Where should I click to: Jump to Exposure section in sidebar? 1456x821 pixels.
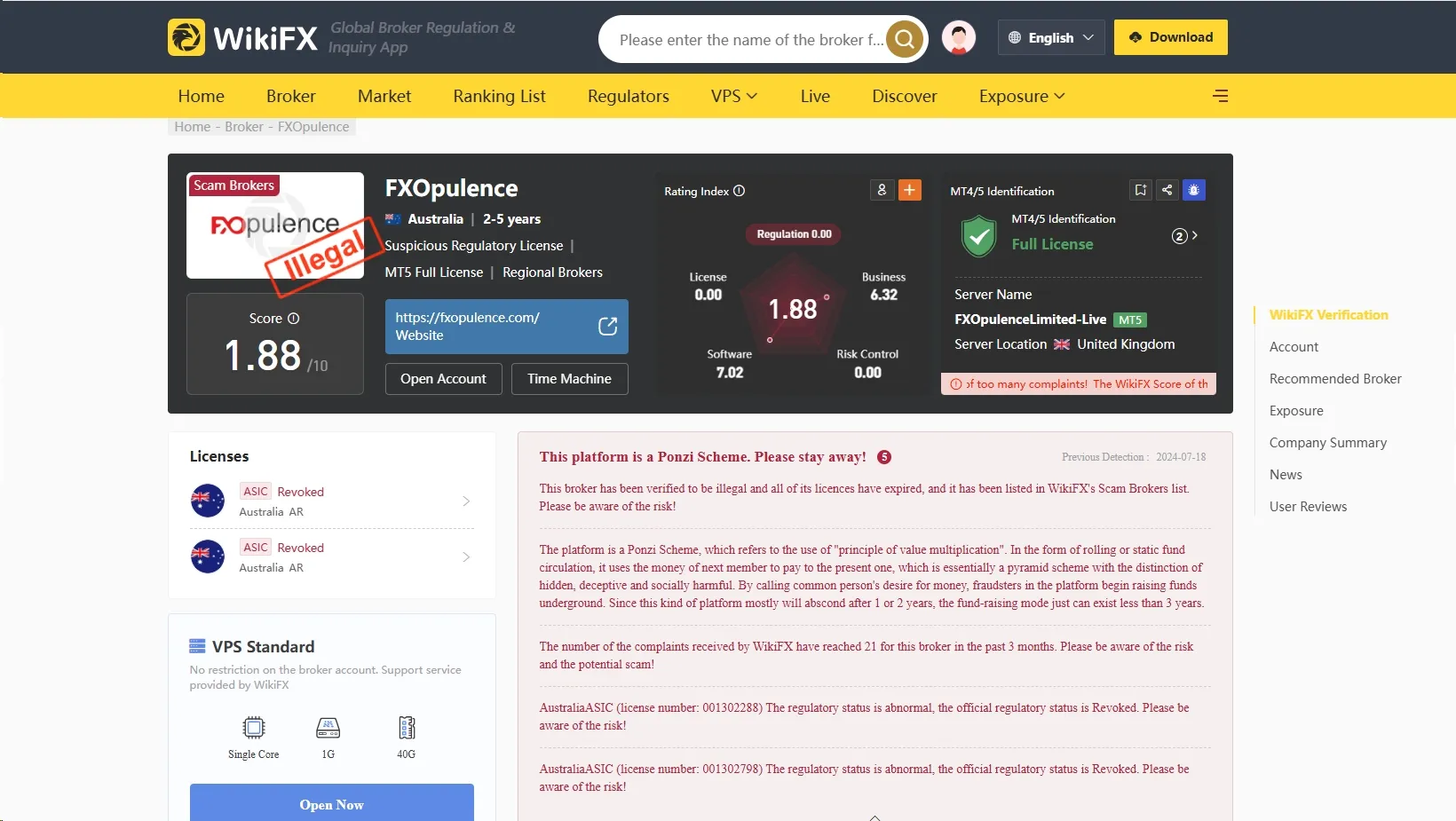click(1296, 411)
